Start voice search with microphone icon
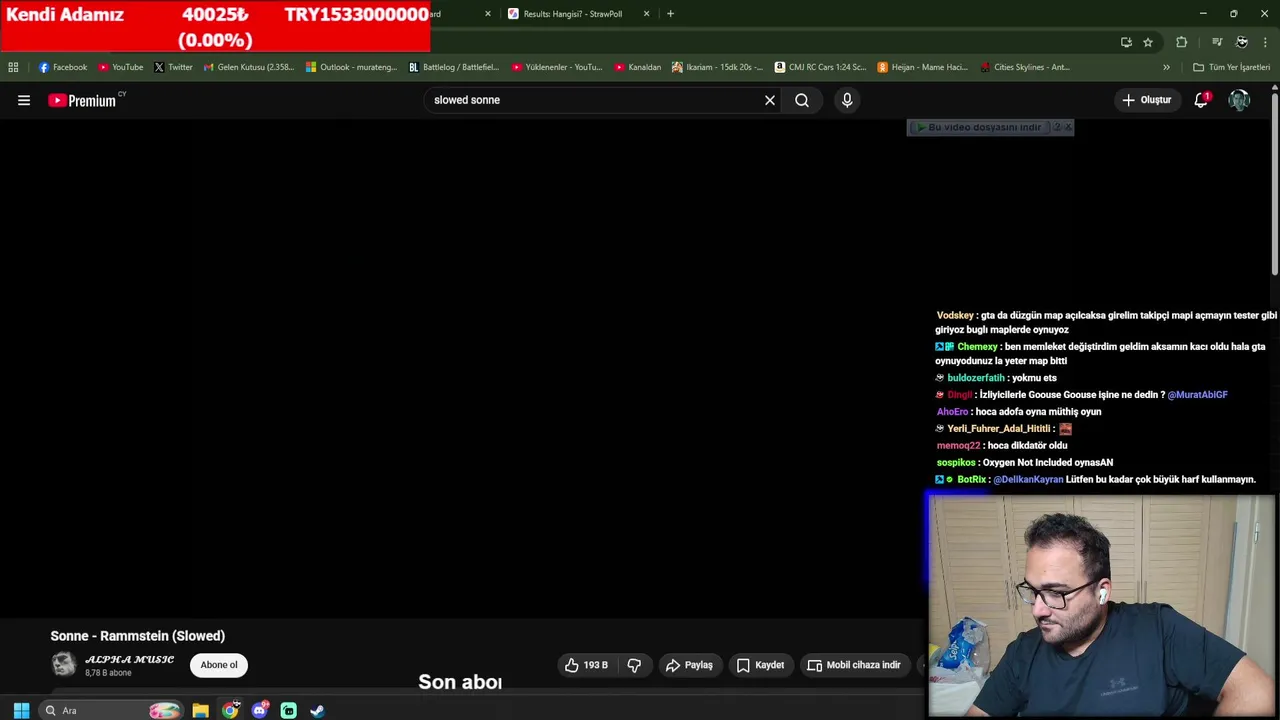The width and height of the screenshot is (1280, 720). click(x=847, y=100)
